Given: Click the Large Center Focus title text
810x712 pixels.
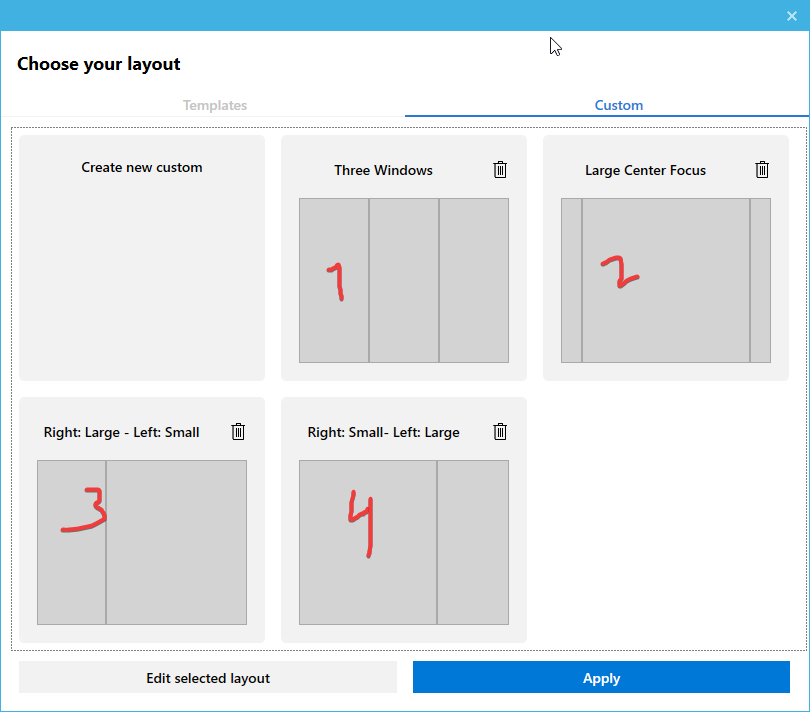Looking at the screenshot, I should pyautogui.click(x=645, y=171).
